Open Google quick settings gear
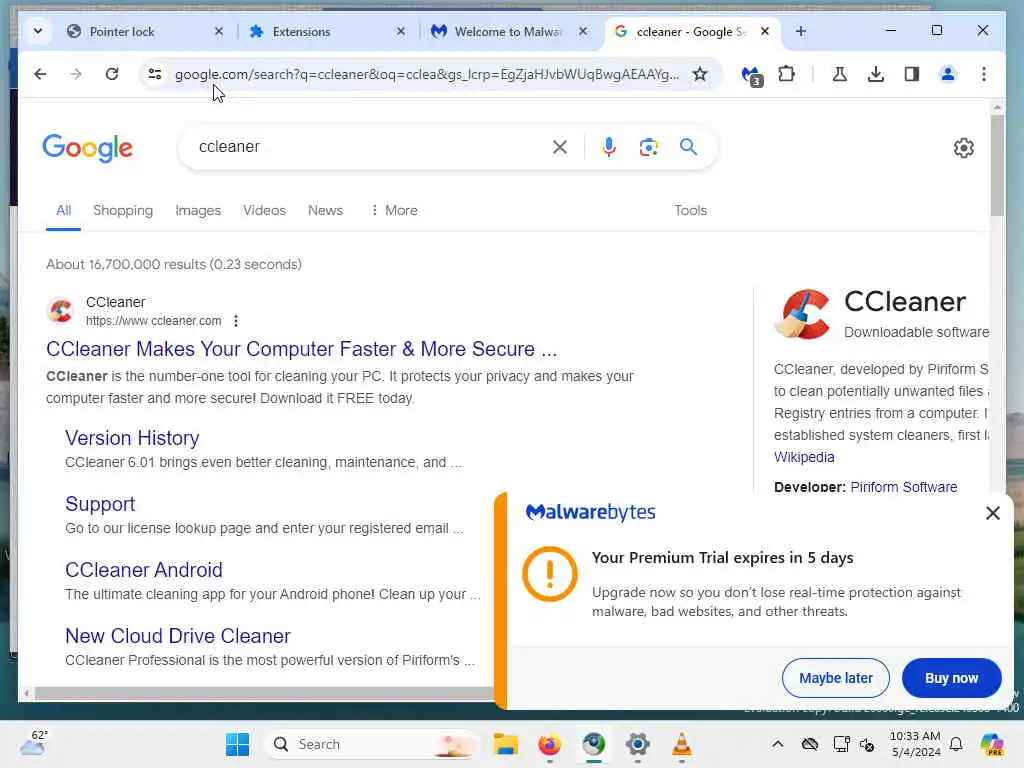1024x768 pixels. pyautogui.click(x=963, y=148)
